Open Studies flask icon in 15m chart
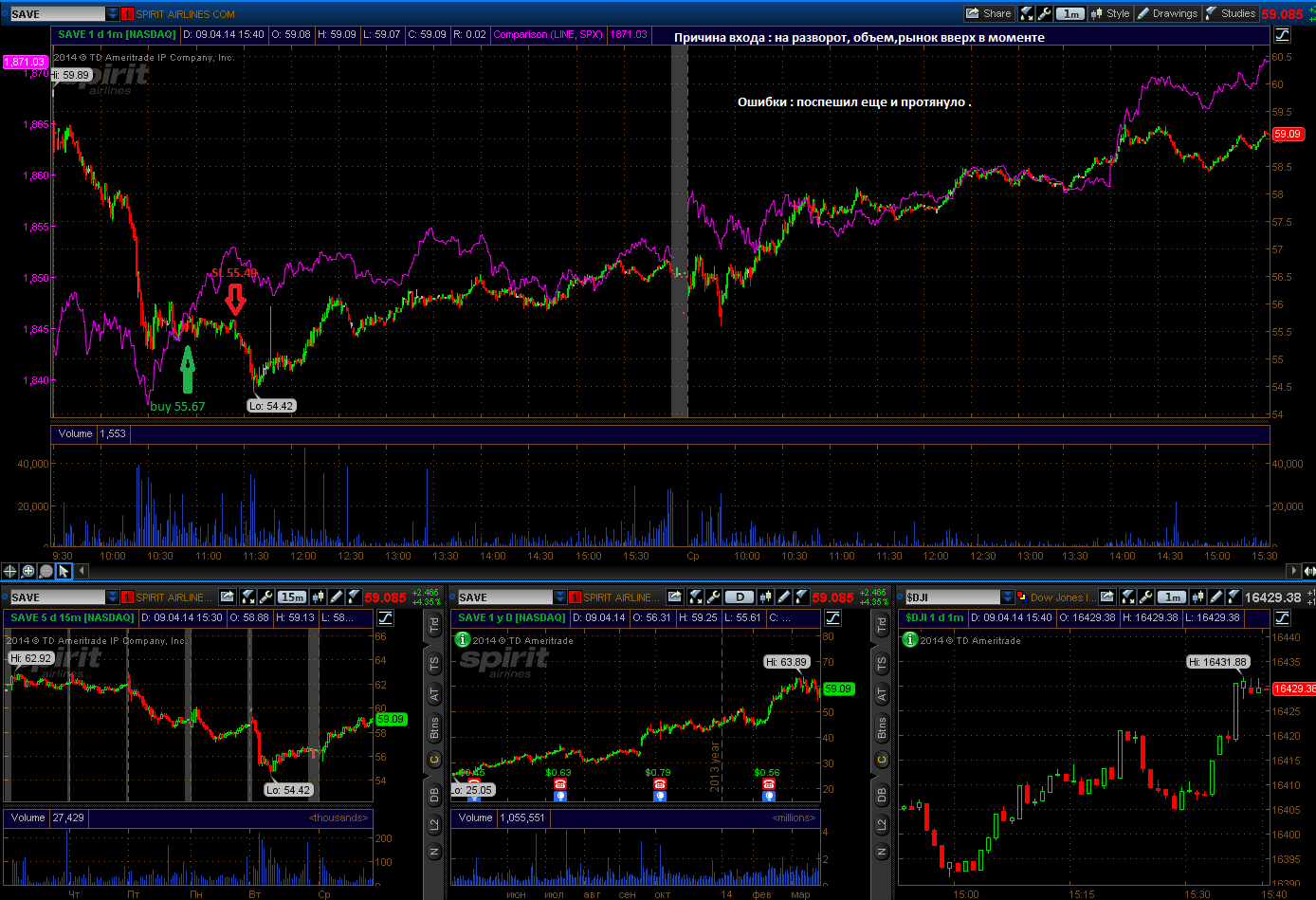 pyautogui.click(x=354, y=597)
